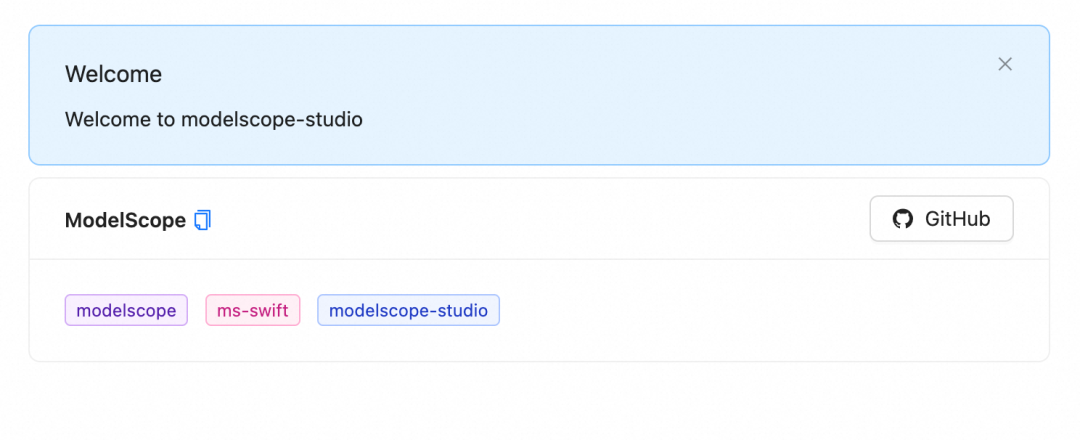The width and height of the screenshot is (1080, 440).
Task: Click the Welcome heading in the alert
Action: 114,74
